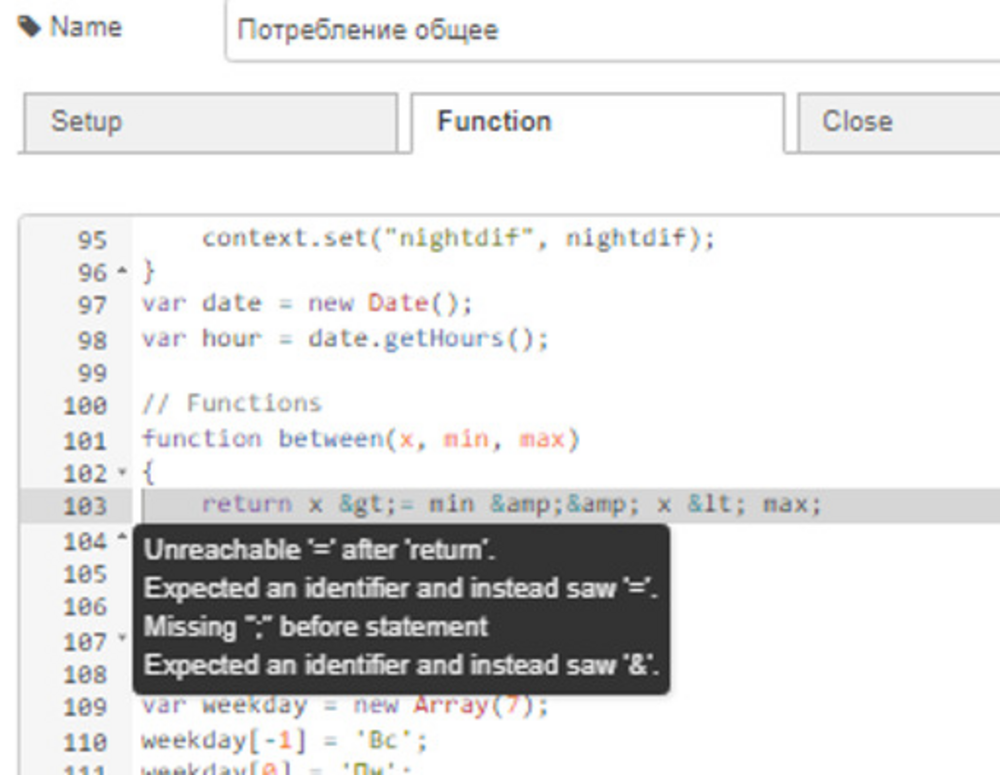Click line number 110 in the gutter

[85, 742]
